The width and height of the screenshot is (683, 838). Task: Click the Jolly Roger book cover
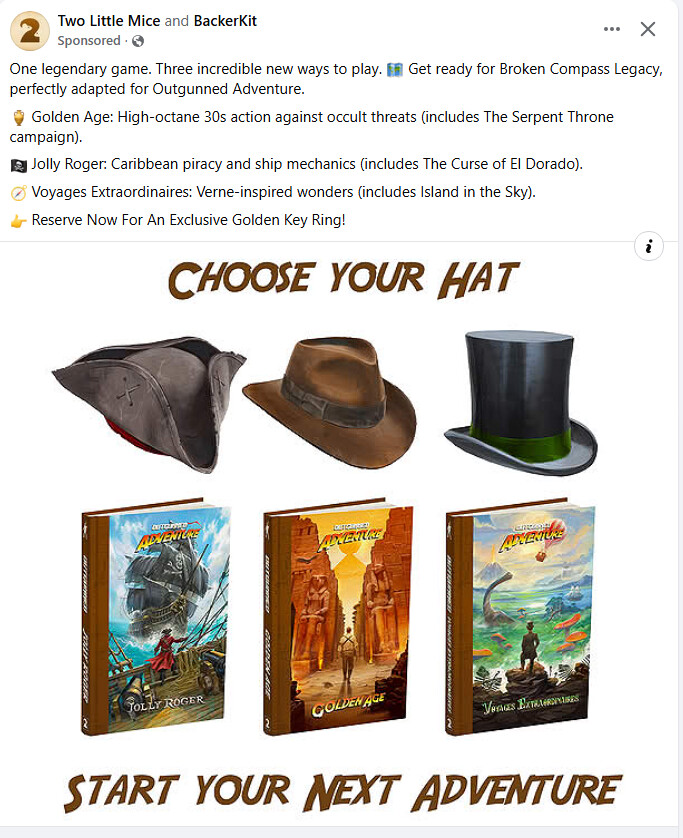(156, 617)
